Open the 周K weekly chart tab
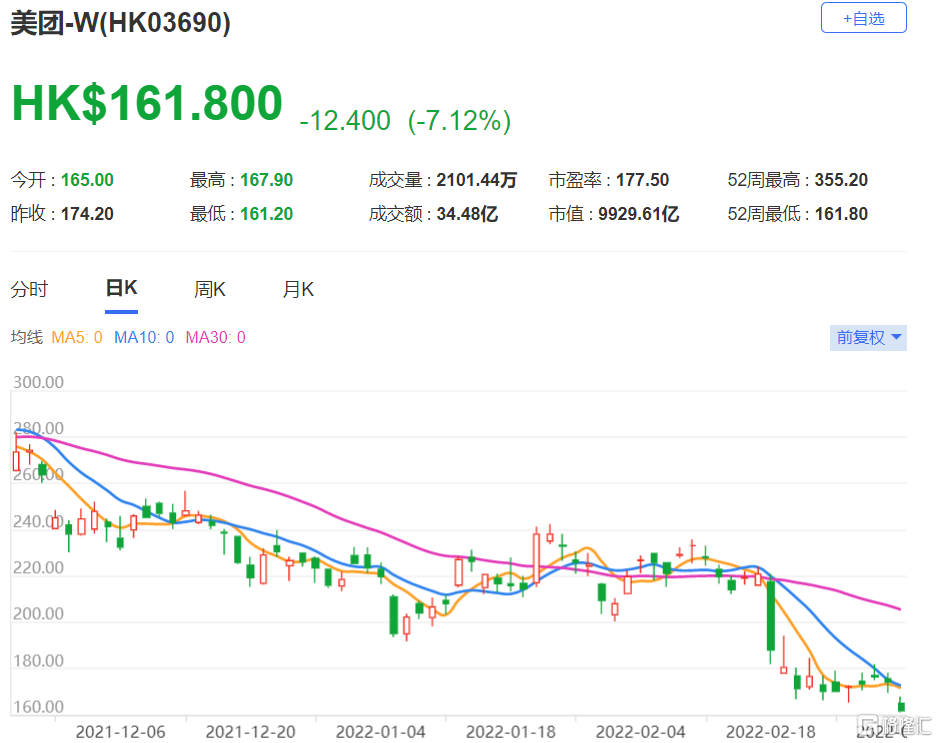 [209, 290]
